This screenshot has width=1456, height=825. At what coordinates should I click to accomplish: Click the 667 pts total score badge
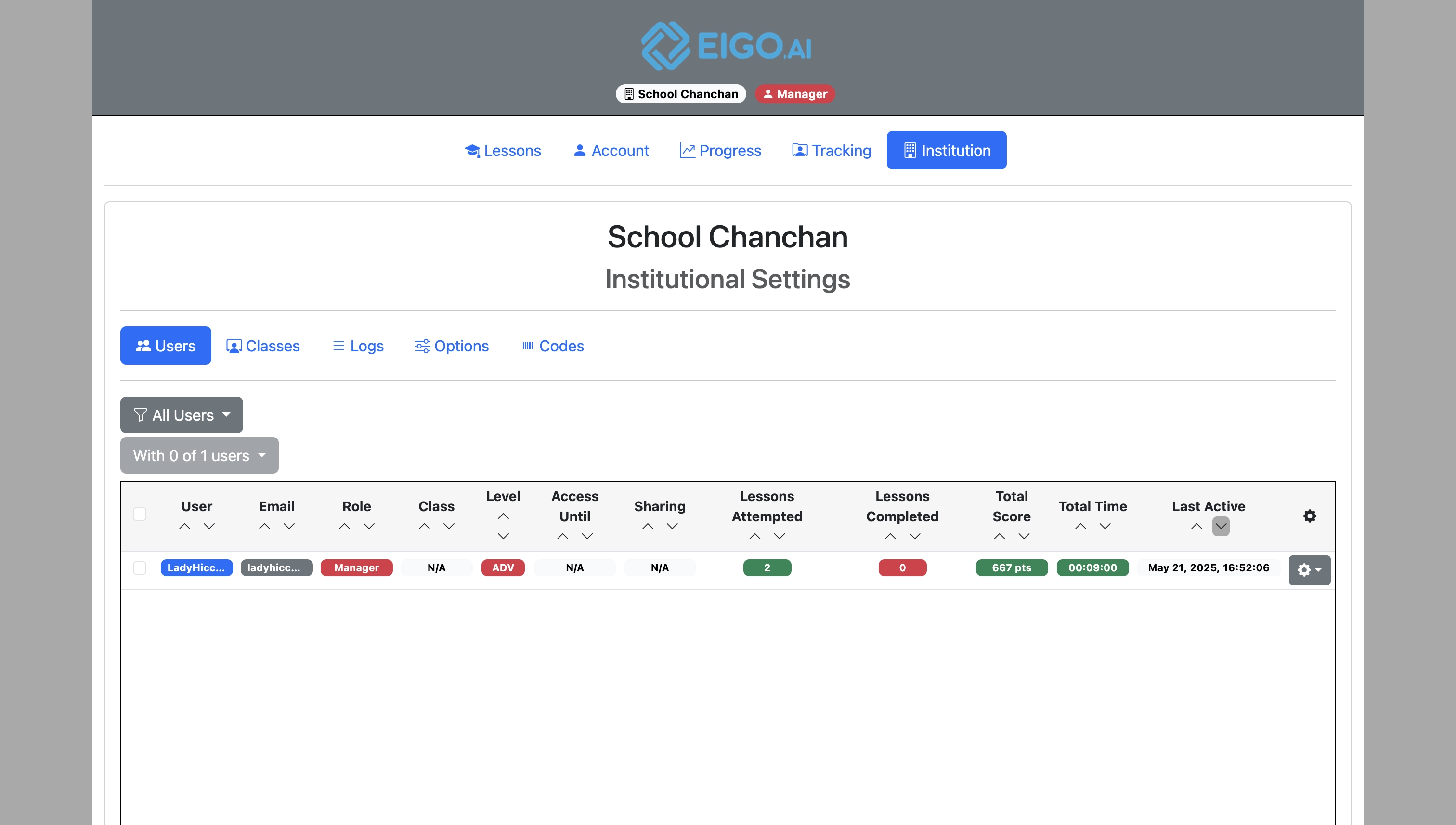tap(1012, 568)
